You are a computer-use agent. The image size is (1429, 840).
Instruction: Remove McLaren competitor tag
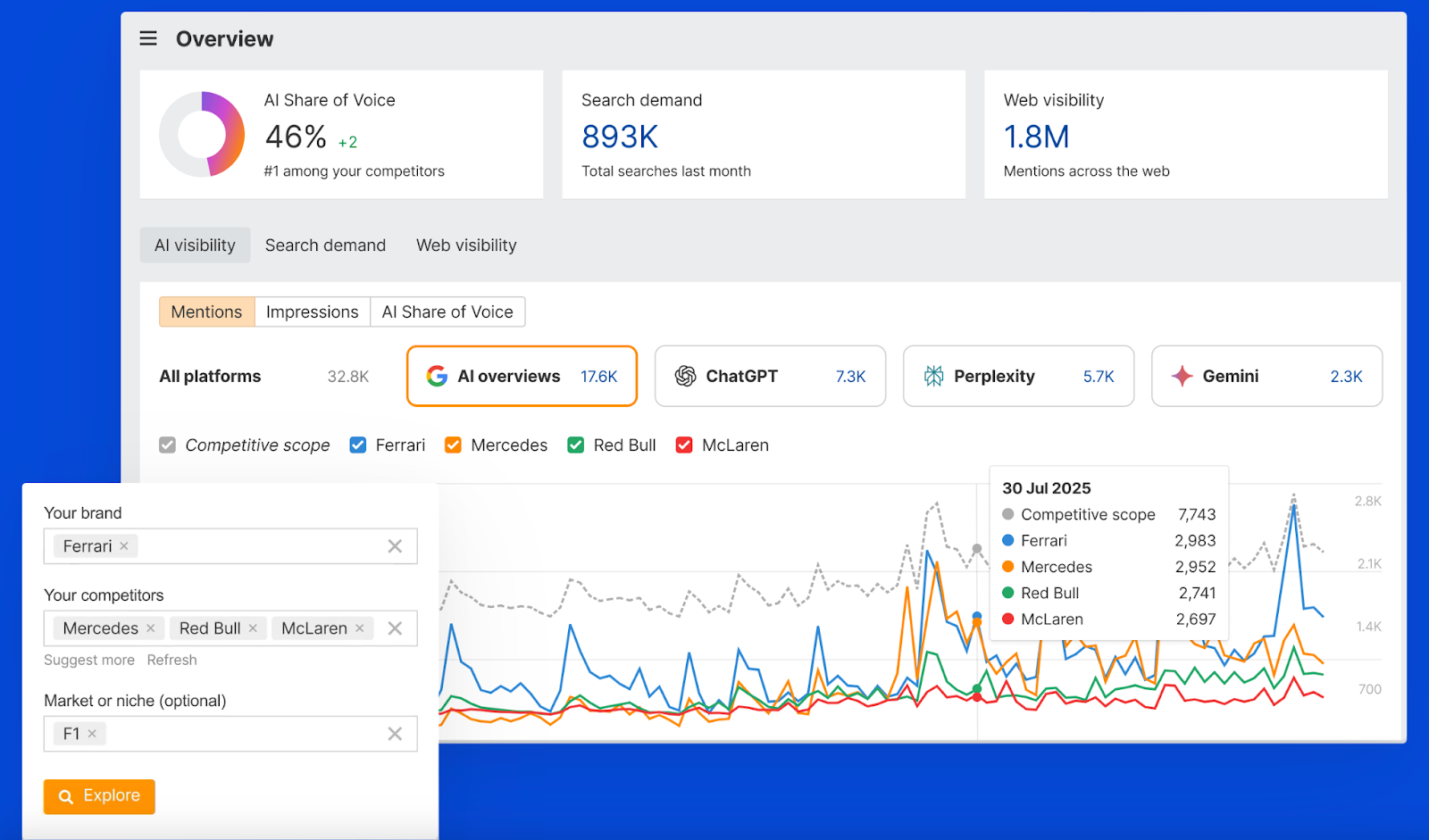[x=360, y=628]
